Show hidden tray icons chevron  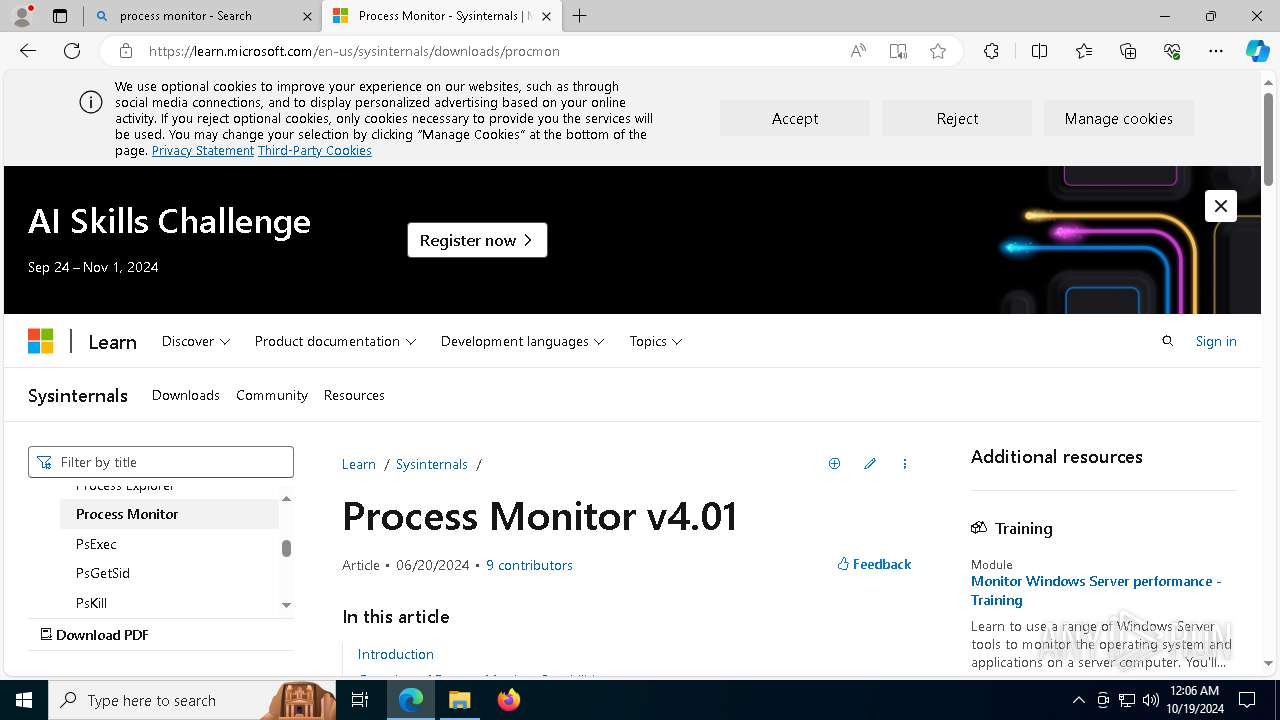click(1078, 700)
